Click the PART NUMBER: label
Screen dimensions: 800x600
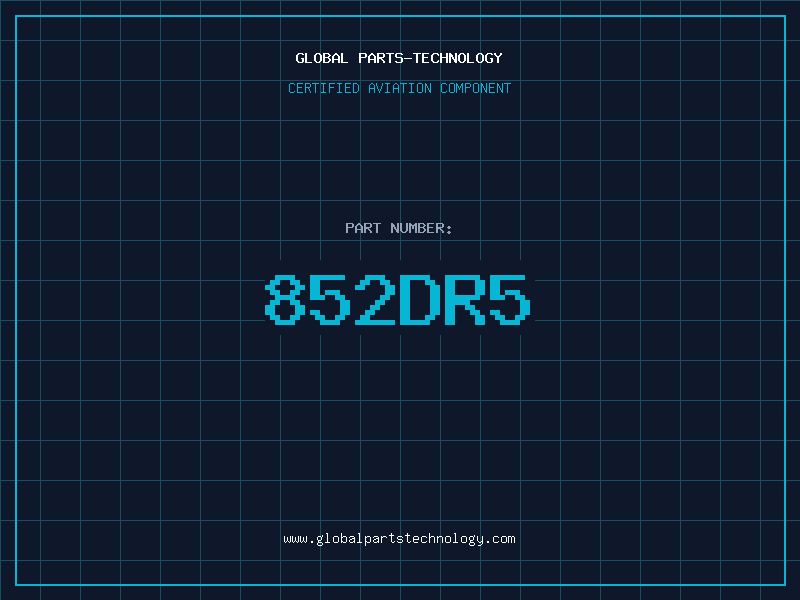tap(398, 228)
